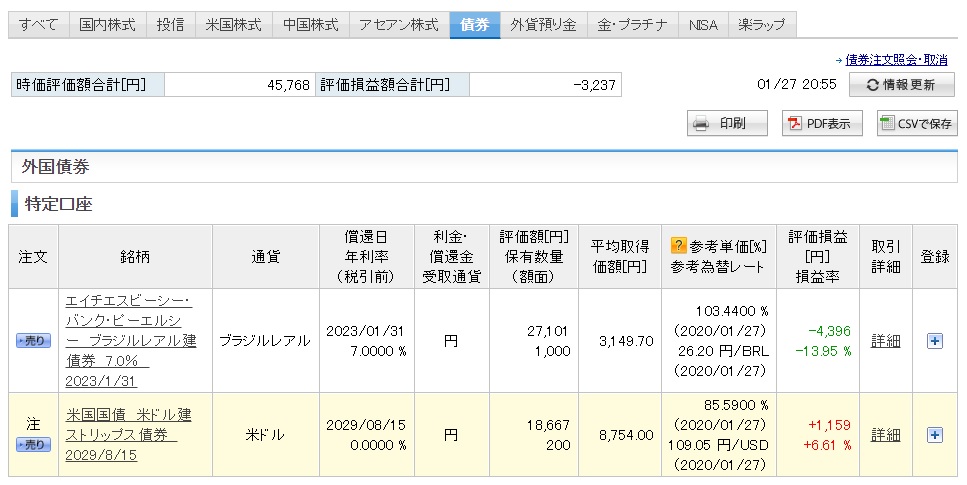Switch to the 国内株式 tab
Screen dimensions: 967x485
107,25
